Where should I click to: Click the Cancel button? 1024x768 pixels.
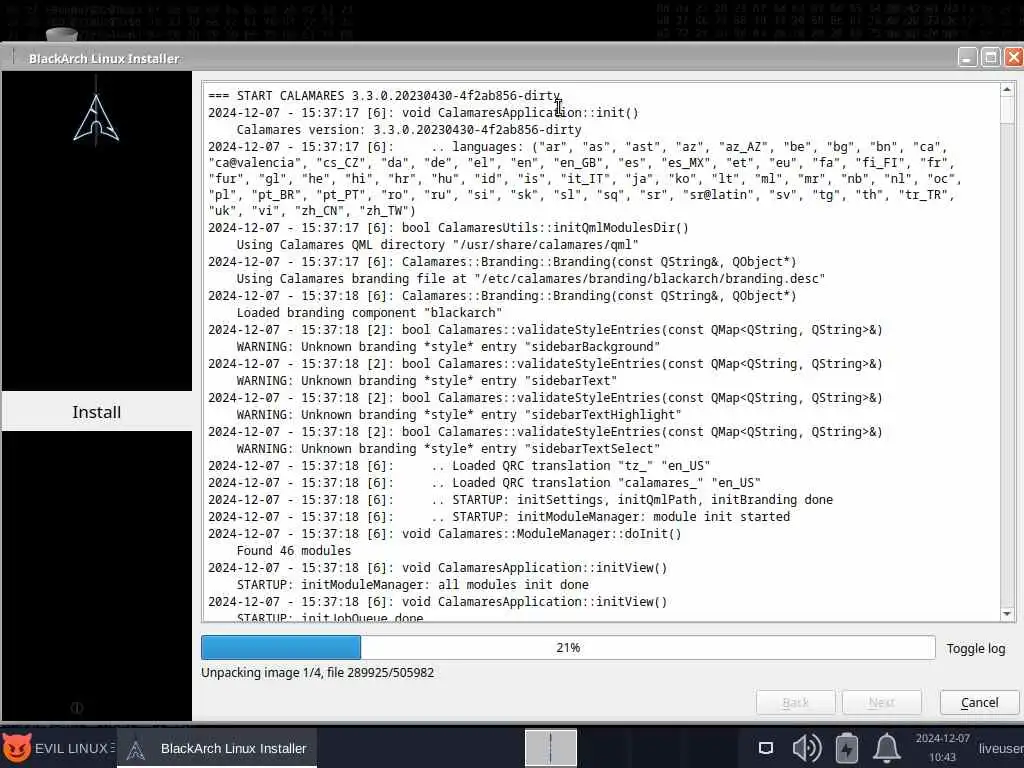(x=979, y=703)
